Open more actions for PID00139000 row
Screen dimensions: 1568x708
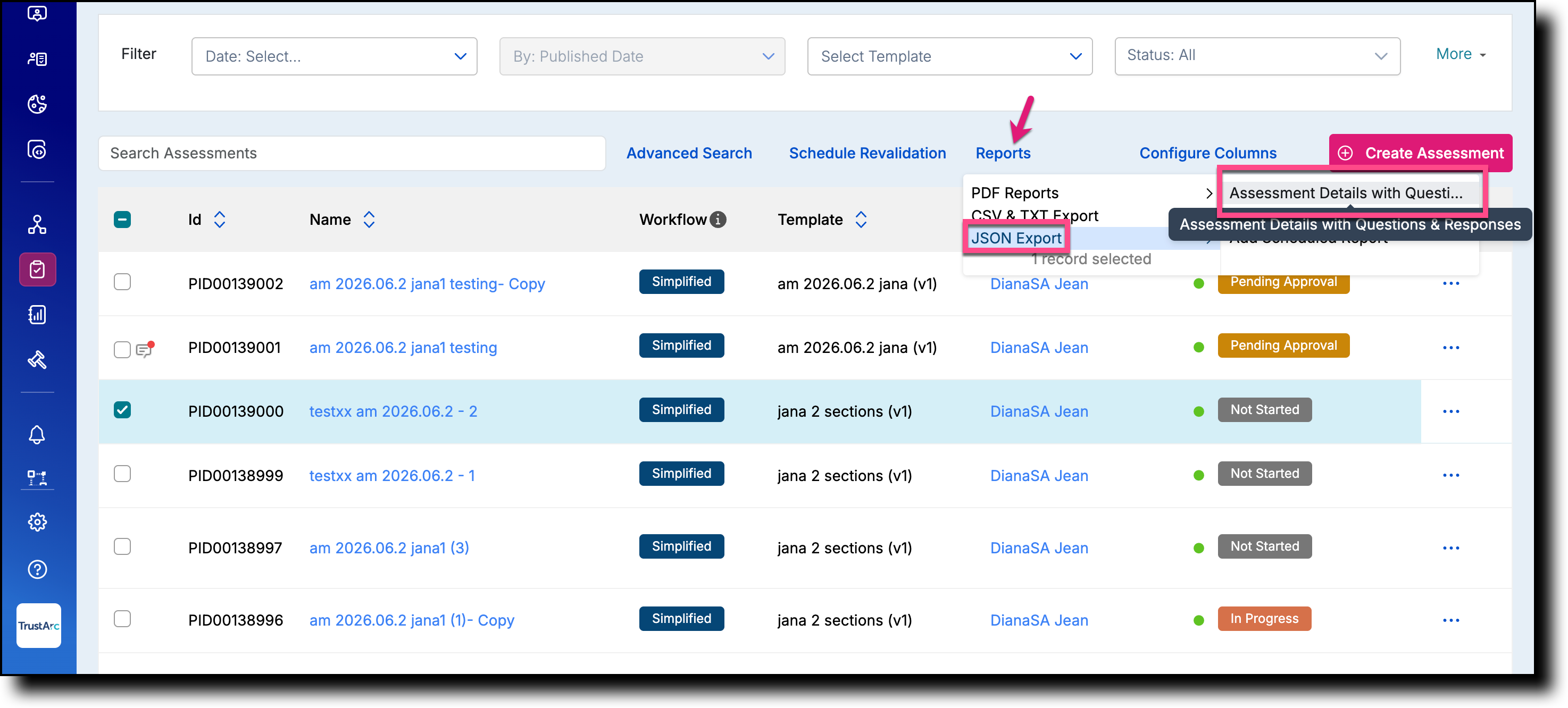(1450, 412)
